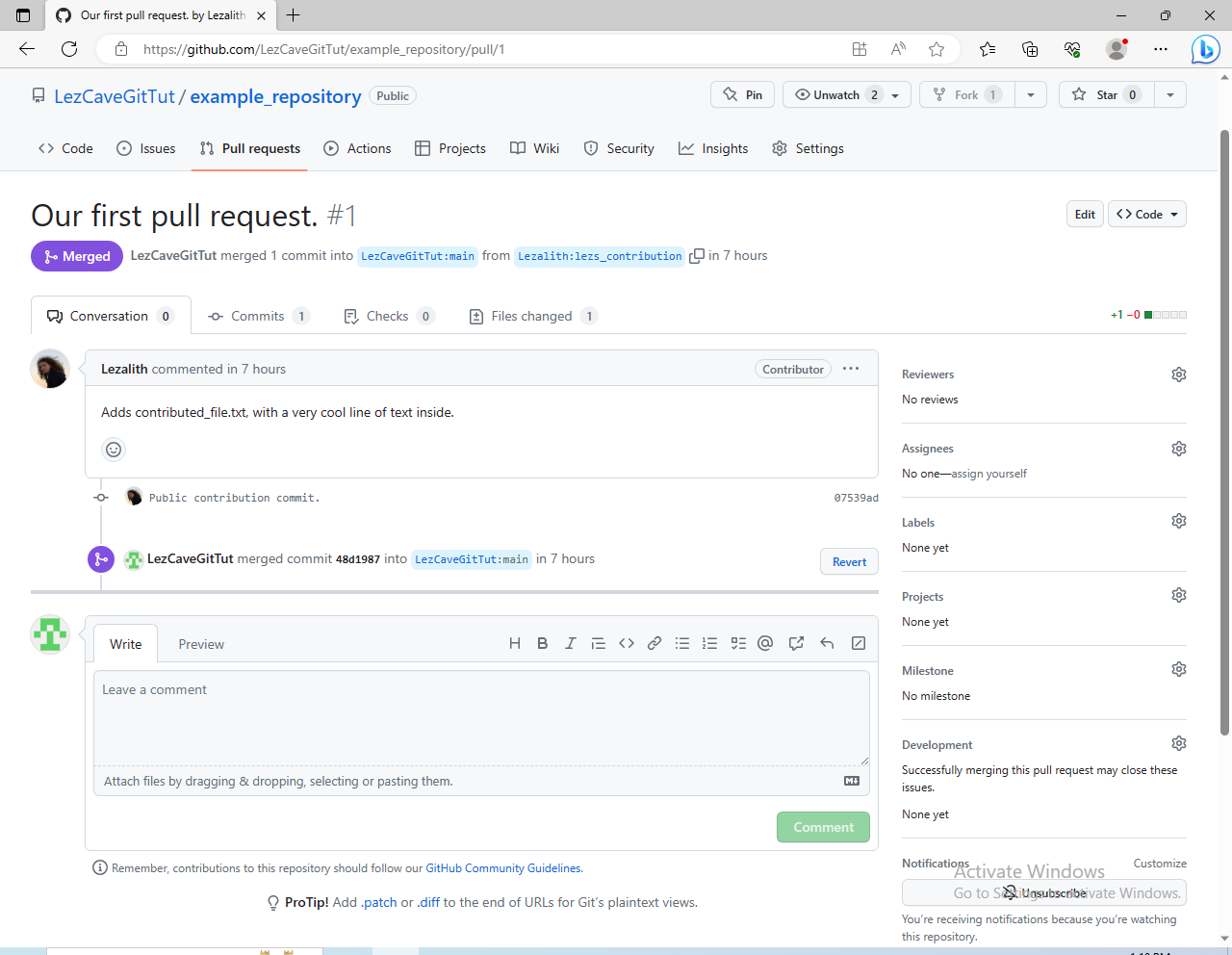Viewport: 1232px width, 955px height.
Task: Mention a user with @ icon
Action: tap(765, 643)
